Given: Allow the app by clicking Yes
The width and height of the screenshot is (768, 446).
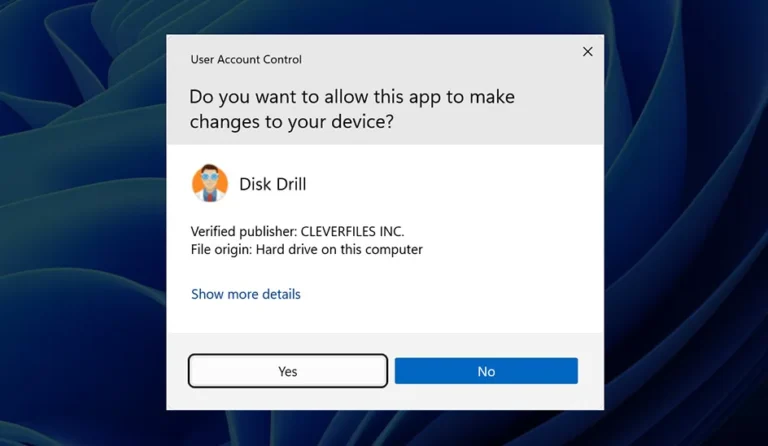Looking at the screenshot, I should coord(288,371).
